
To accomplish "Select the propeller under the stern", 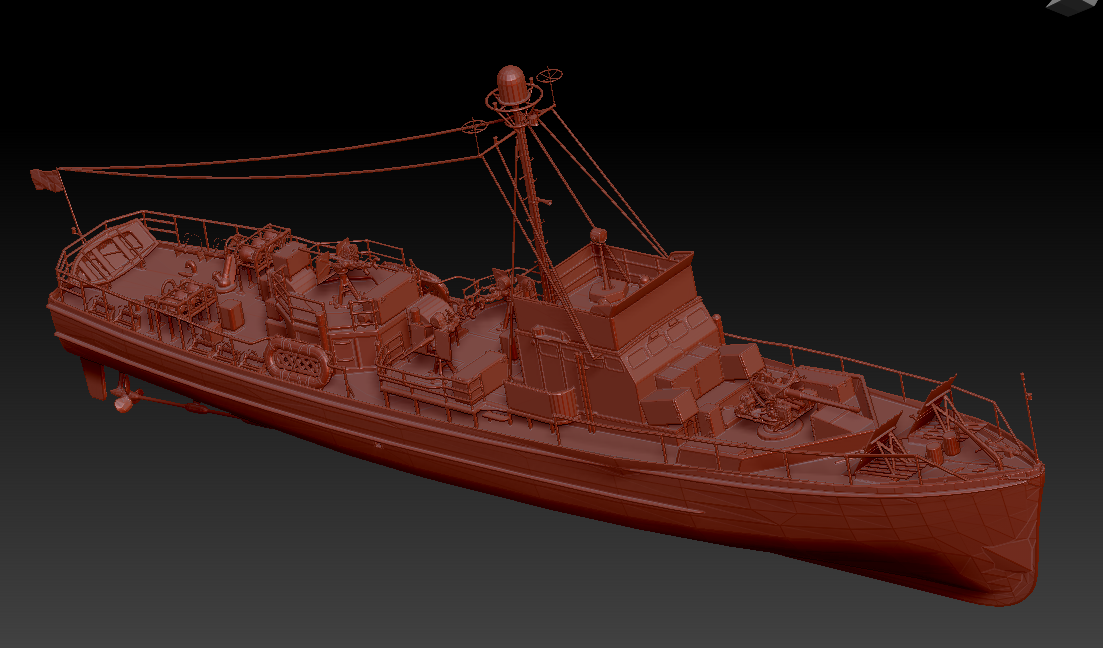I will (125, 400).
